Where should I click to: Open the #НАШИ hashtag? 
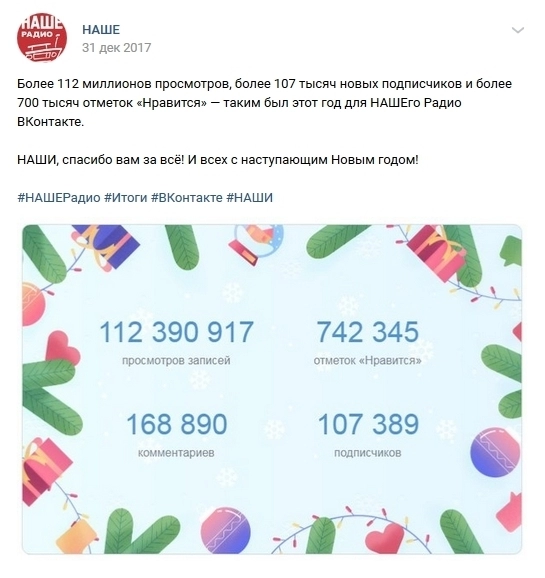point(249,198)
